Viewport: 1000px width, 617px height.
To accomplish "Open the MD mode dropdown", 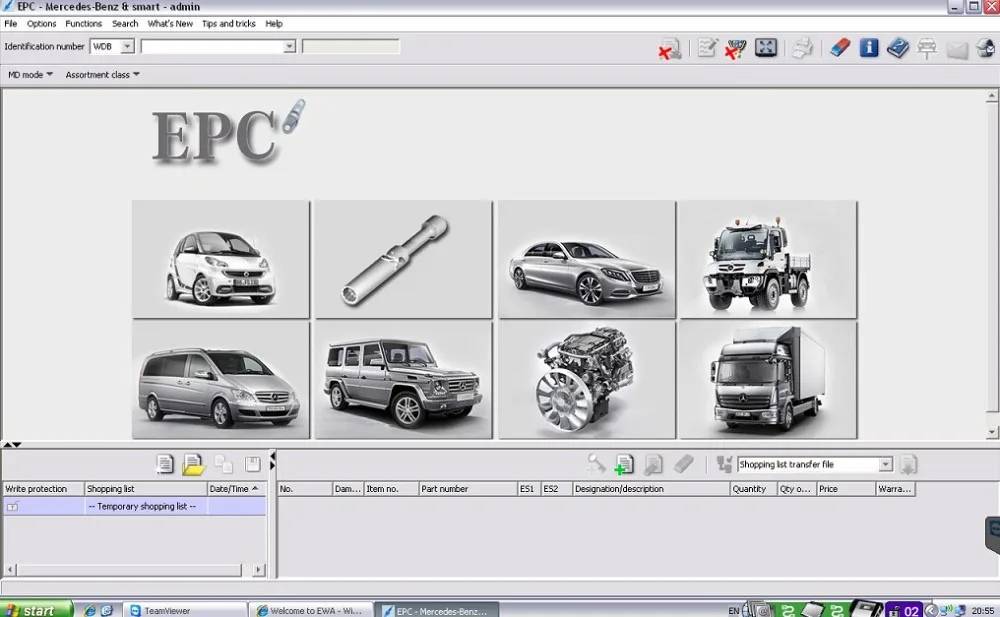I will pos(30,75).
